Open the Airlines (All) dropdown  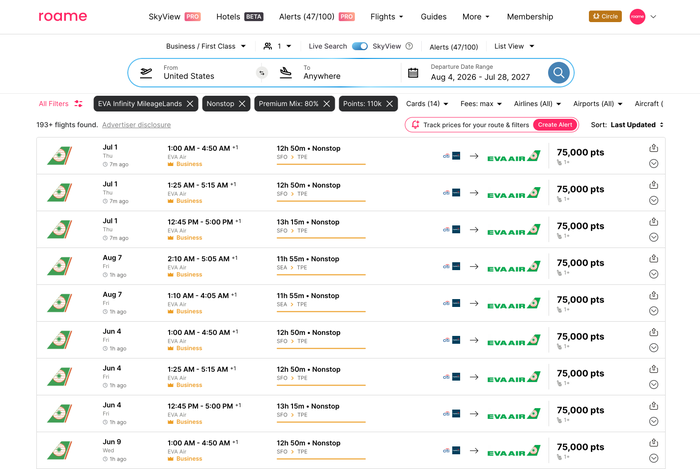pos(537,104)
